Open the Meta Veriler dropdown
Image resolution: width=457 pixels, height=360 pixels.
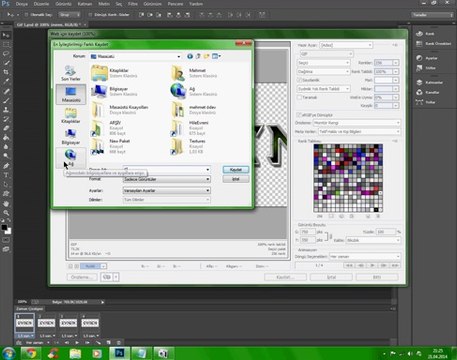point(359,132)
